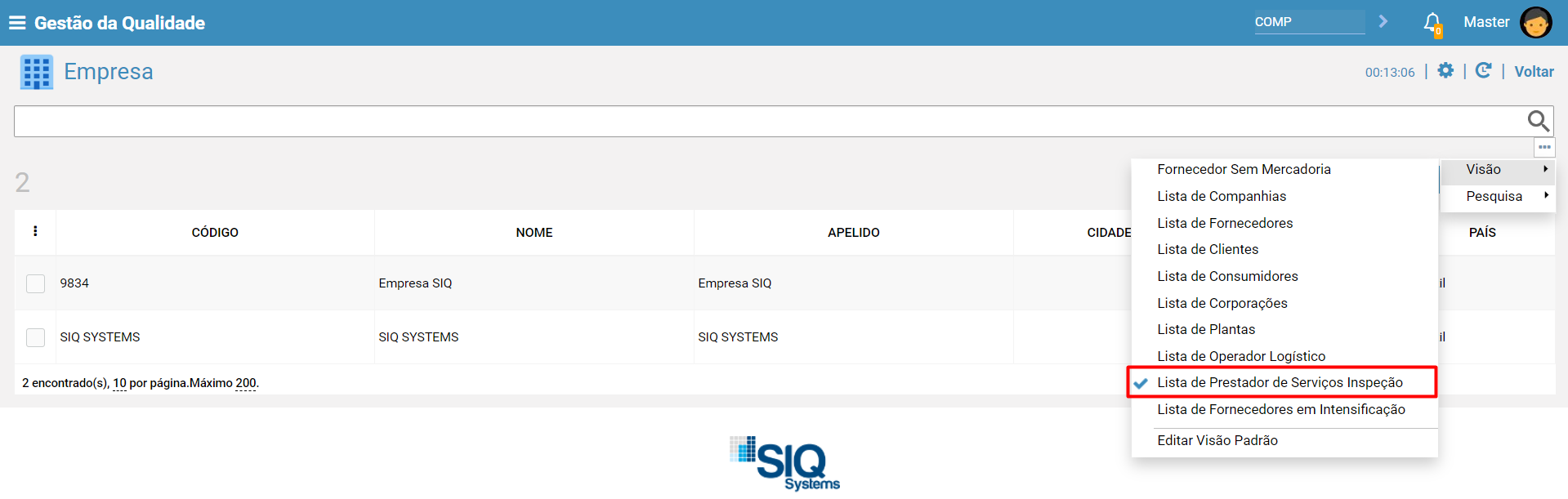This screenshot has width=1568, height=499.
Task: Click SIQ SYSTEMS in APELIDO column
Action: (x=738, y=337)
